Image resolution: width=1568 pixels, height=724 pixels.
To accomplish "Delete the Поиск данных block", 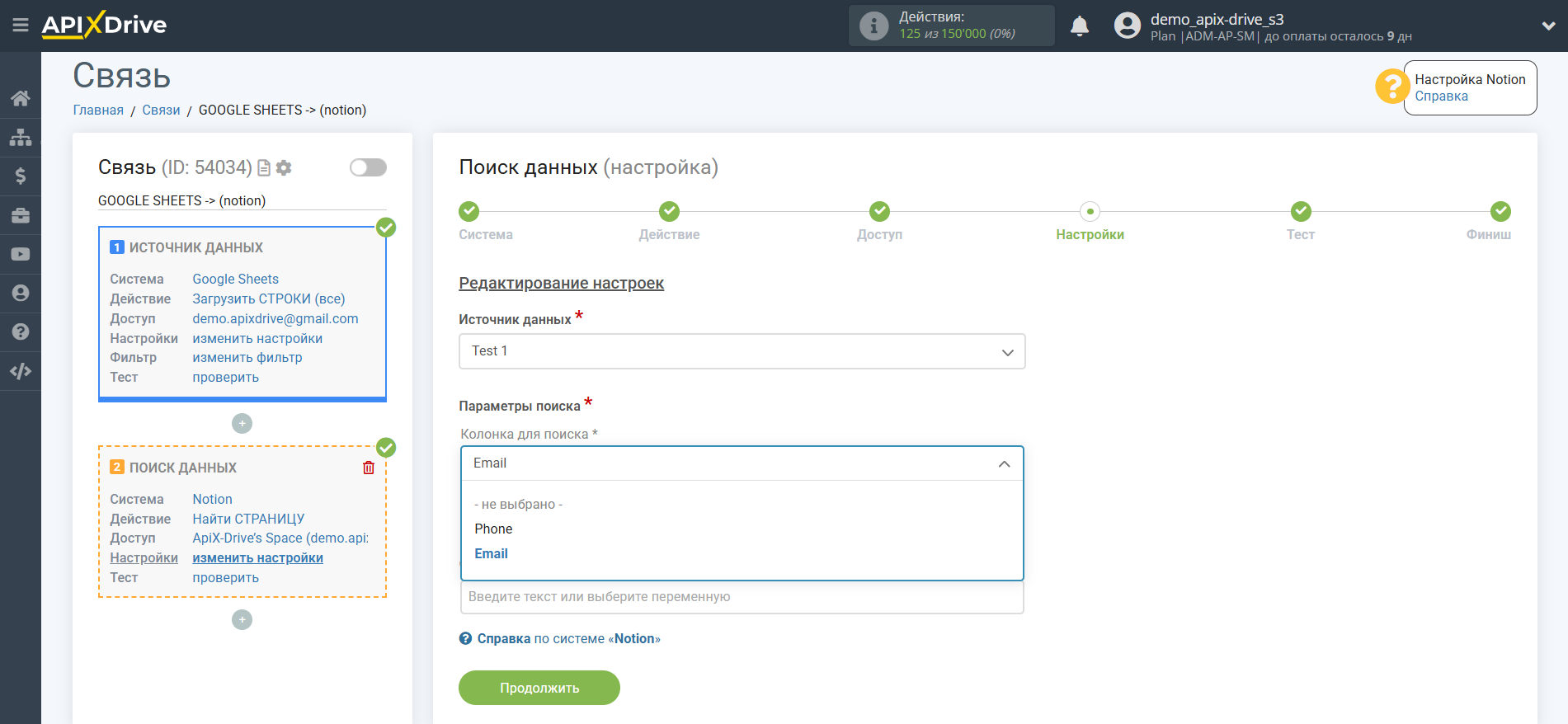I will point(369,468).
